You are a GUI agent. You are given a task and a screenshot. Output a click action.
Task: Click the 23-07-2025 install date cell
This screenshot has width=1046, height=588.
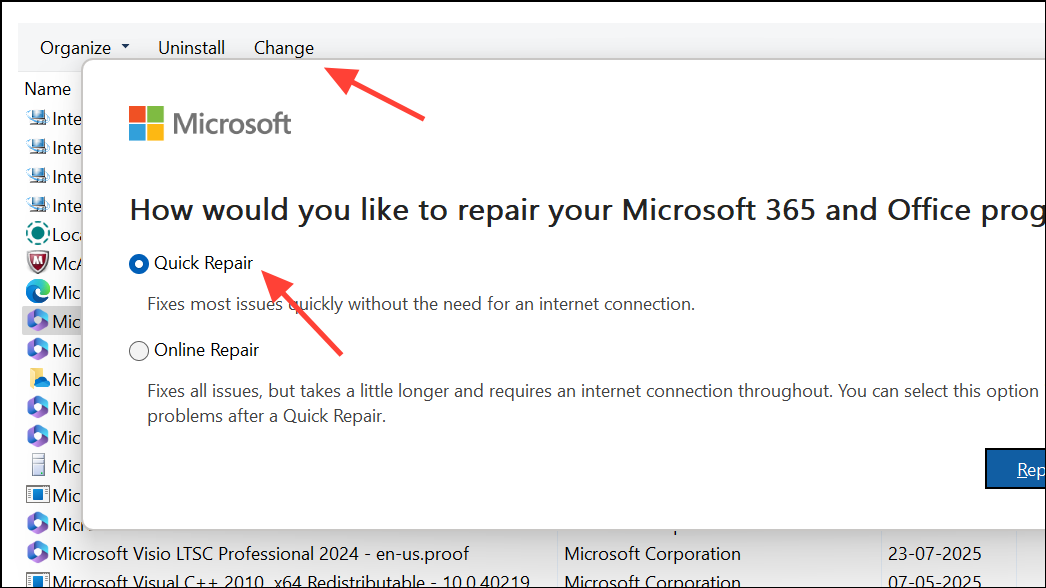(935, 553)
